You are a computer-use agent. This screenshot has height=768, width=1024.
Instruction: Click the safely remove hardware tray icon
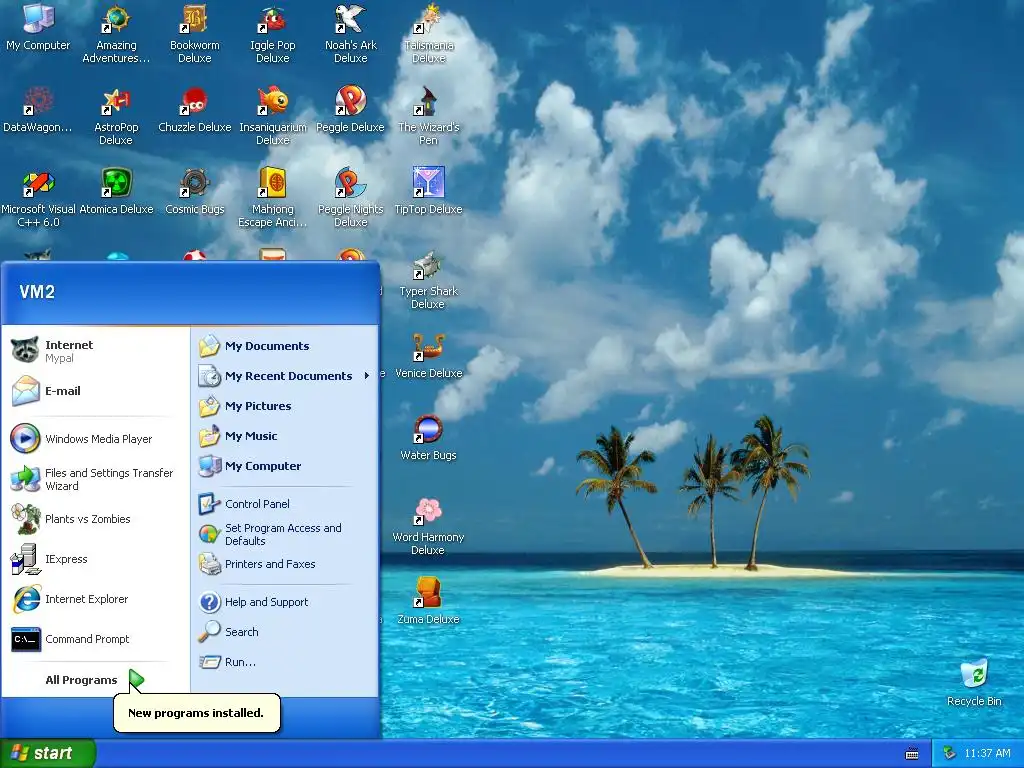(x=950, y=753)
